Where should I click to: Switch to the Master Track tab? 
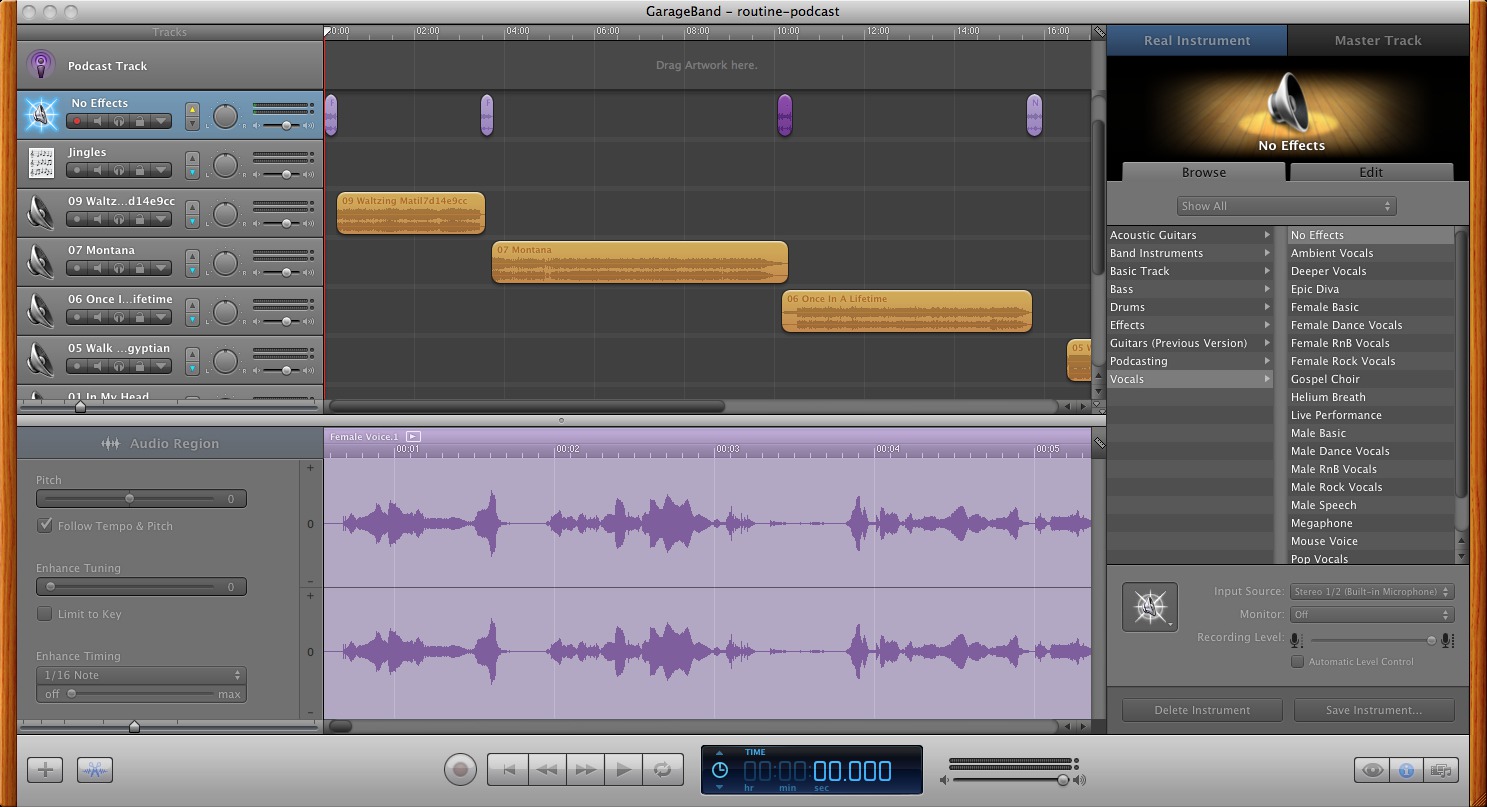[x=1378, y=41]
